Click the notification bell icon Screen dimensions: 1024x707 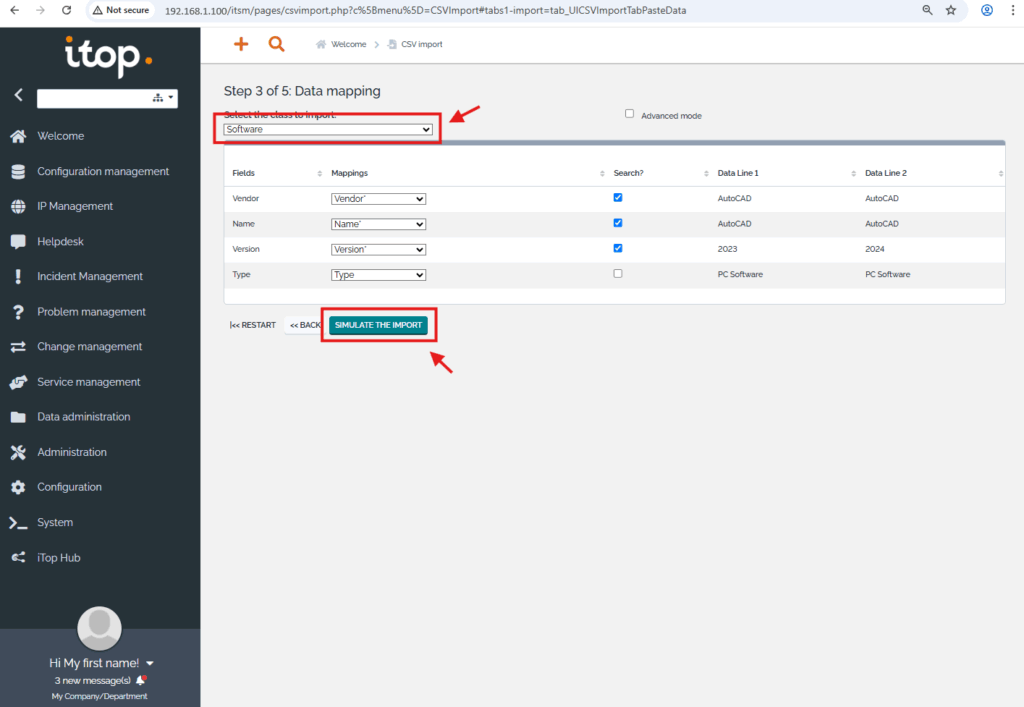tap(141, 680)
